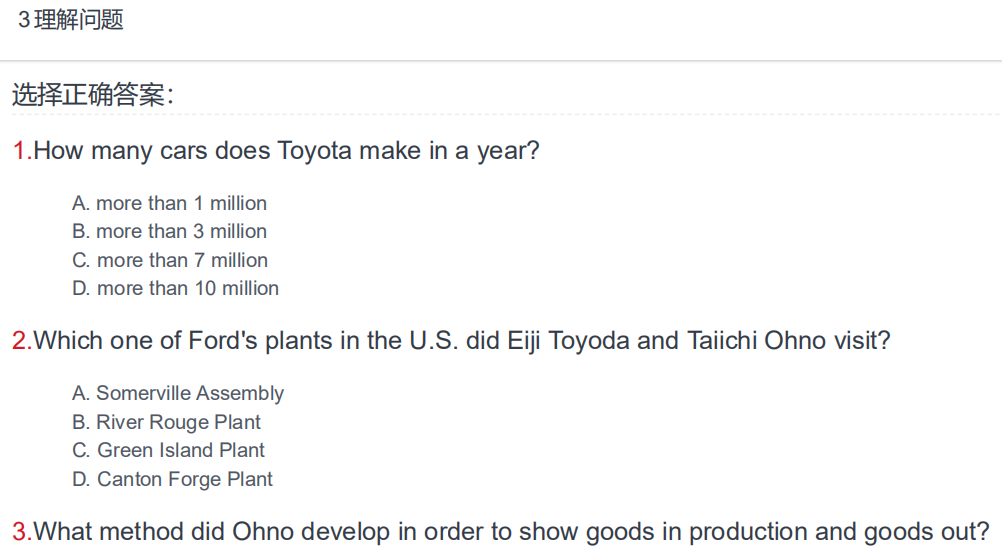
Task: Select answer A. more than 1 million
Action: click(x=169, y=203)
